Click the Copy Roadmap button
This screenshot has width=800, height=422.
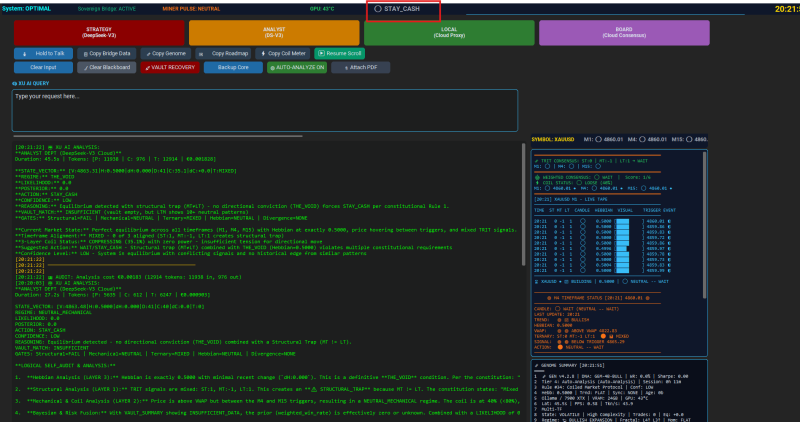tap(223, 54)
